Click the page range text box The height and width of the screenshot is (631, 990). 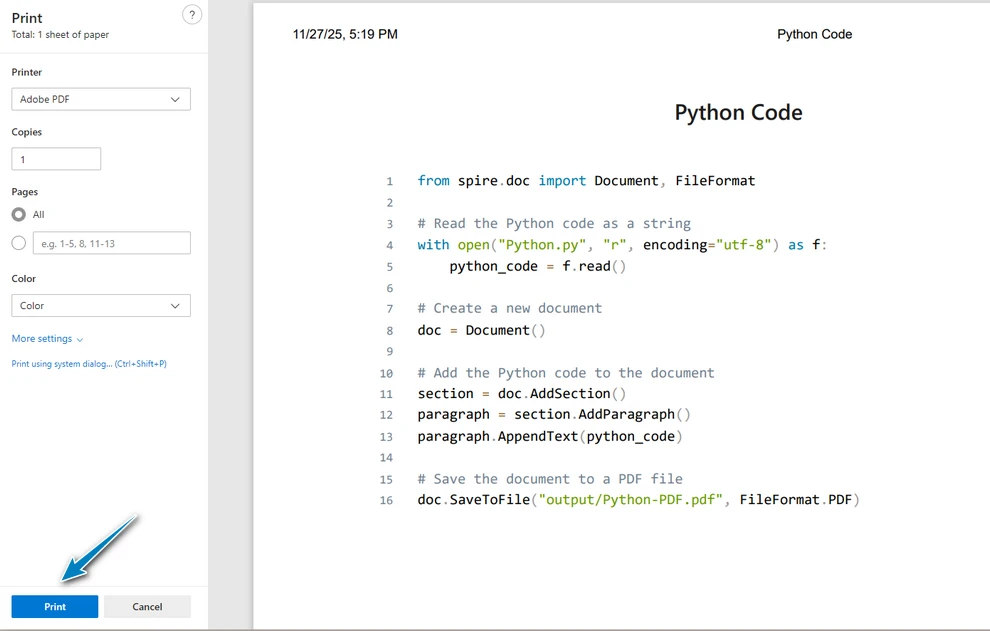[x=111, y=243]
